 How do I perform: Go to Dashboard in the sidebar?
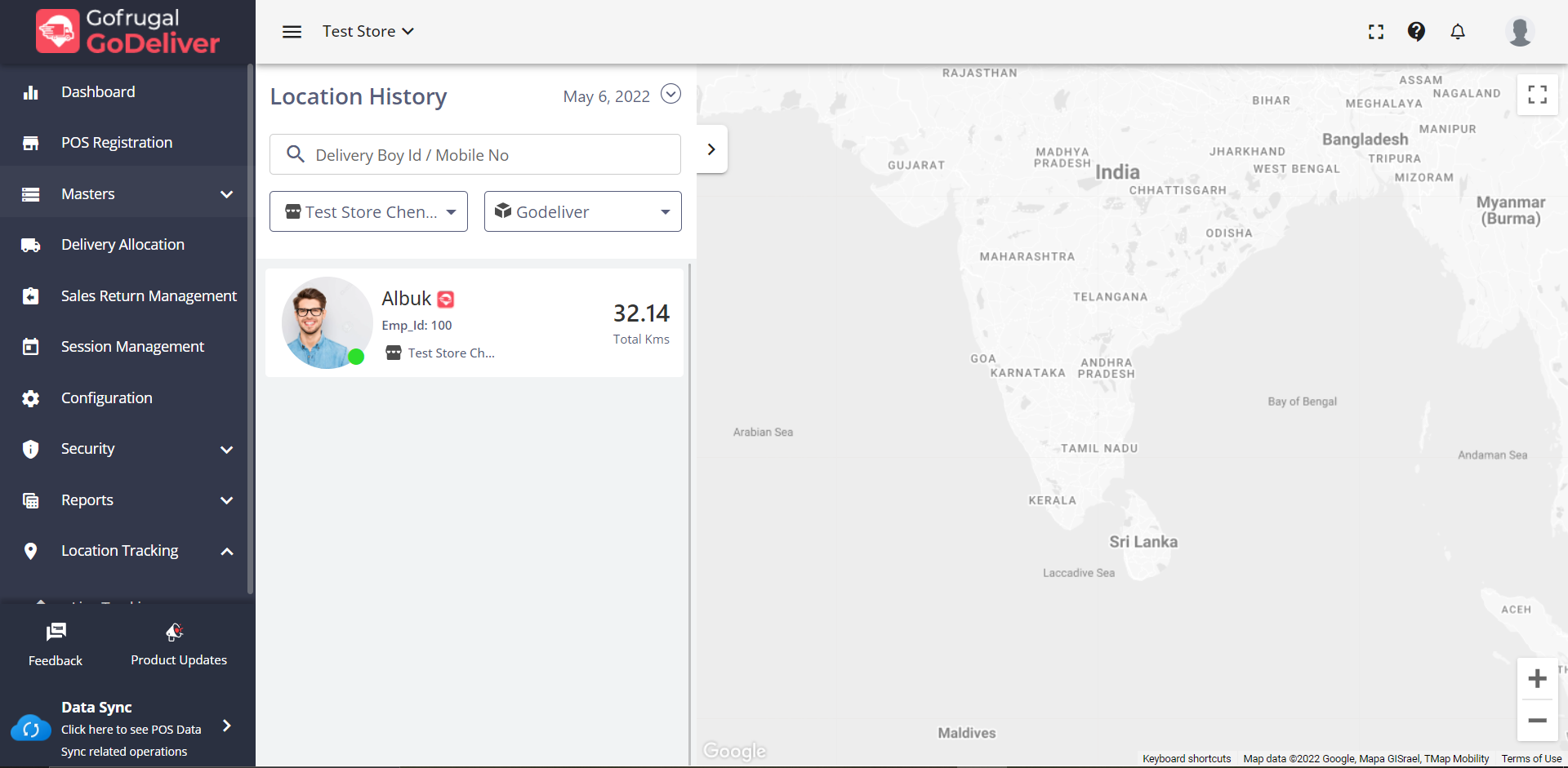click(x=98, y=92)
